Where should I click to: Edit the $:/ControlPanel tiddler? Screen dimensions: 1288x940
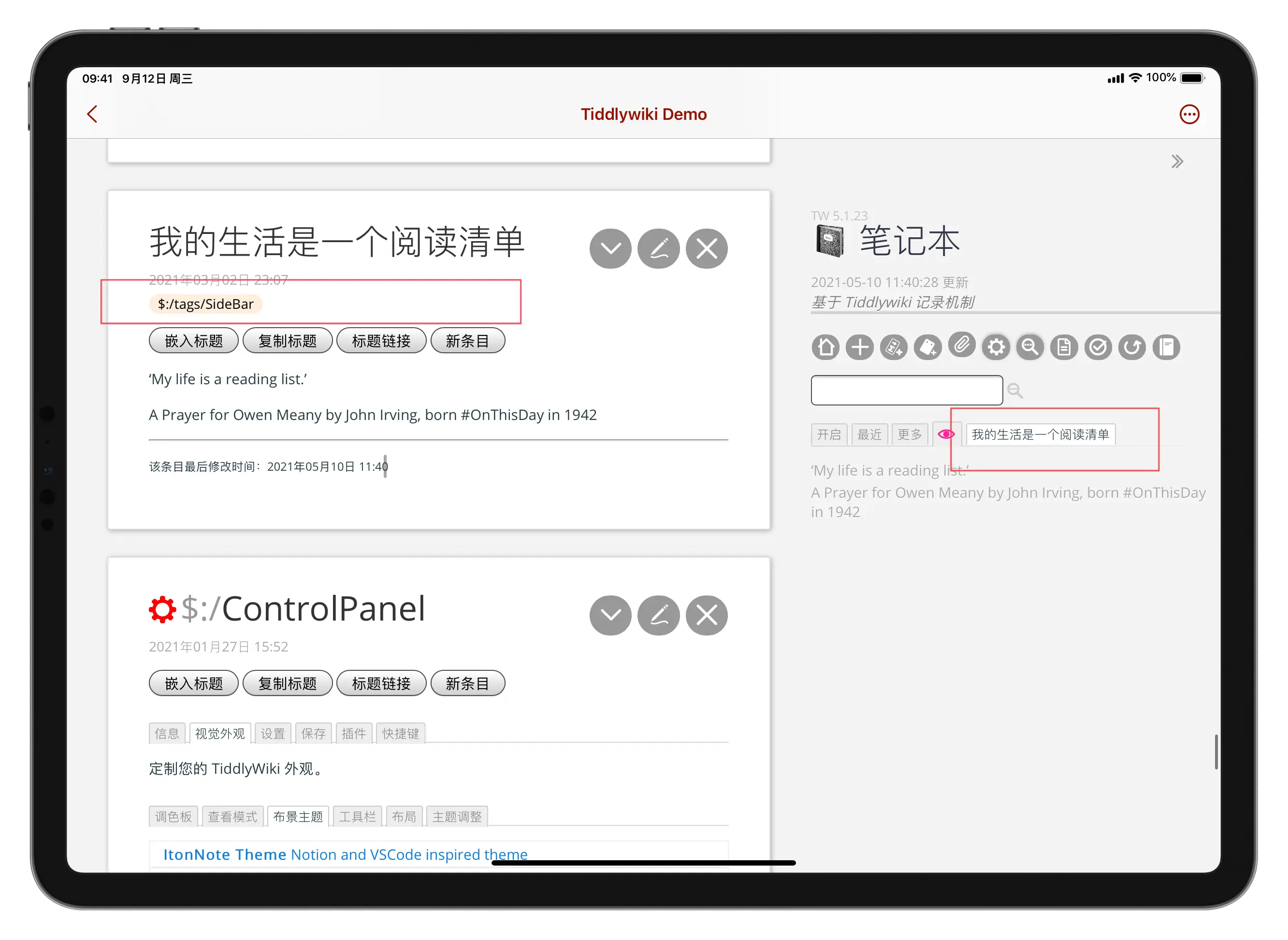[658, 616]
